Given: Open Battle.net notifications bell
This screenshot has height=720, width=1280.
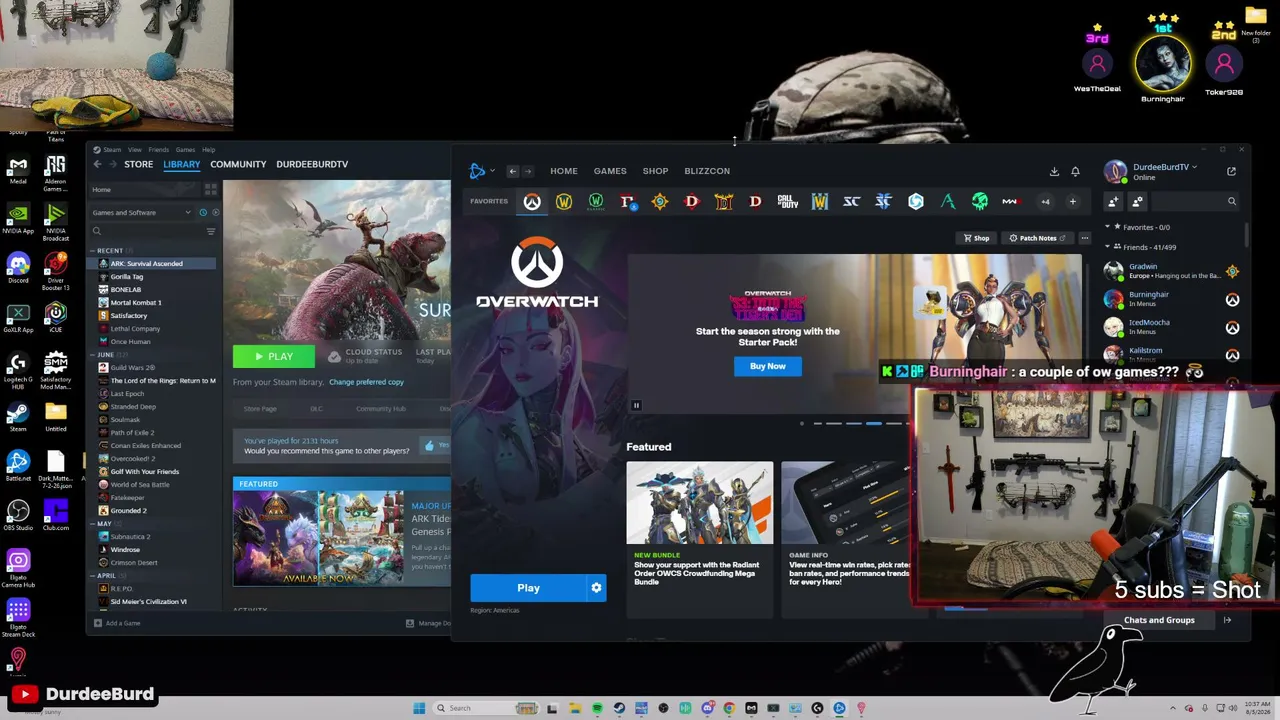Looking at the screenshot, I should tap(1076, 171).
